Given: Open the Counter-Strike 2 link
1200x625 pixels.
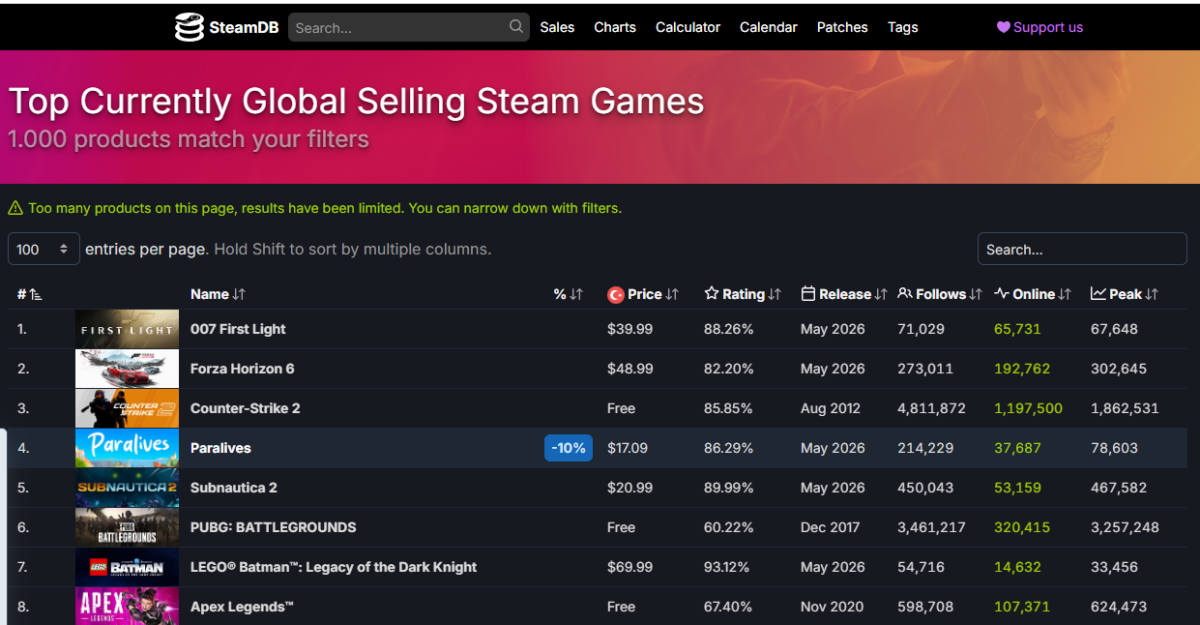Looking at the screenshot, I should pyautogui.click(x=245, y=408).
